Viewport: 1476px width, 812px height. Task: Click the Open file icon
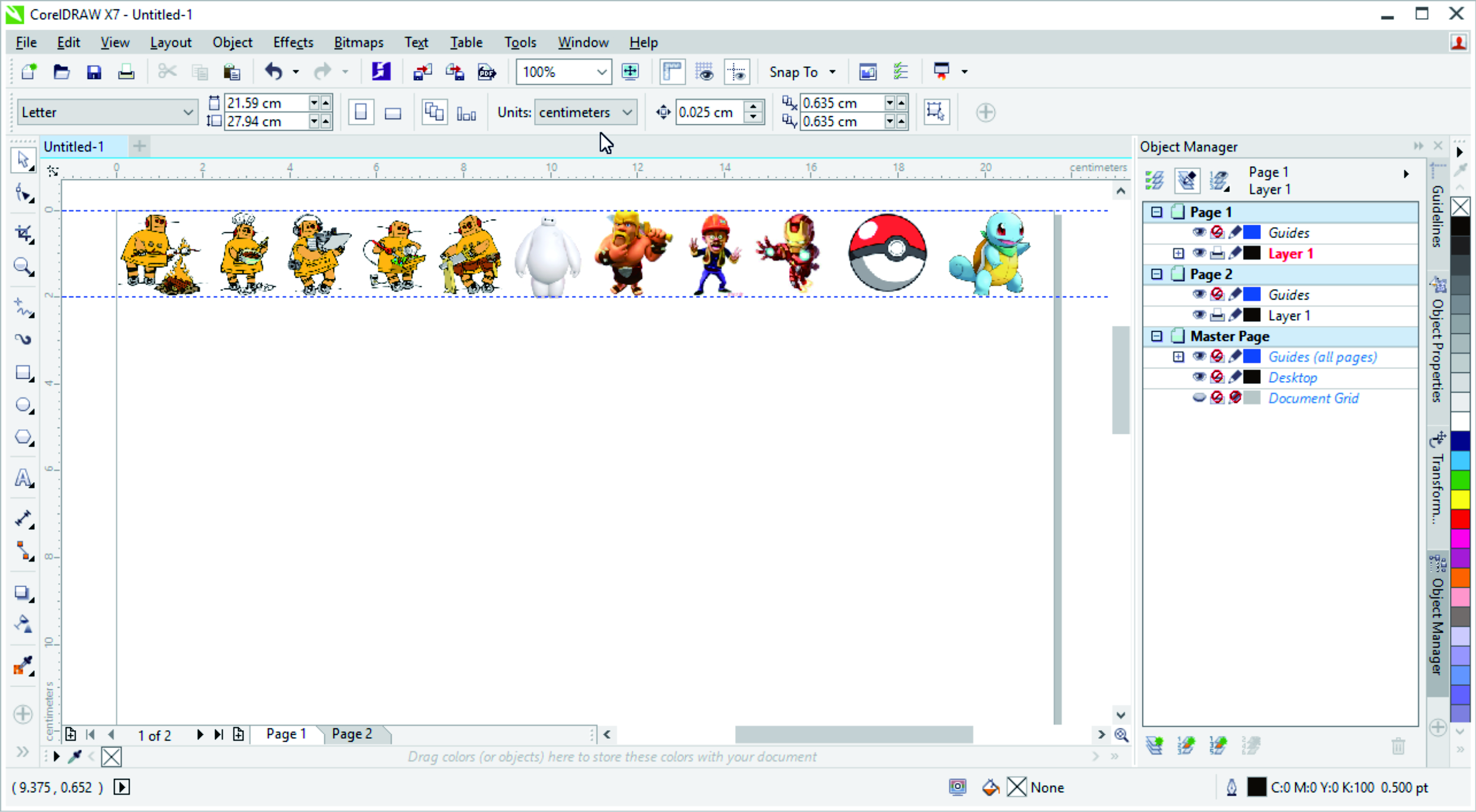(61, 72)
